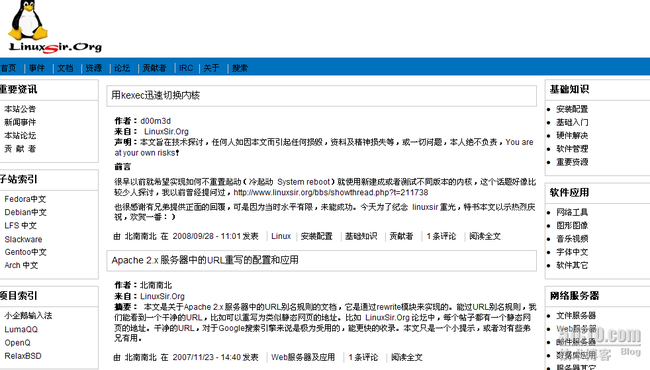This screenshot has width=650, height=370.
Task: Open 音乐视频 under 软件应用
Action: [572, 239]
